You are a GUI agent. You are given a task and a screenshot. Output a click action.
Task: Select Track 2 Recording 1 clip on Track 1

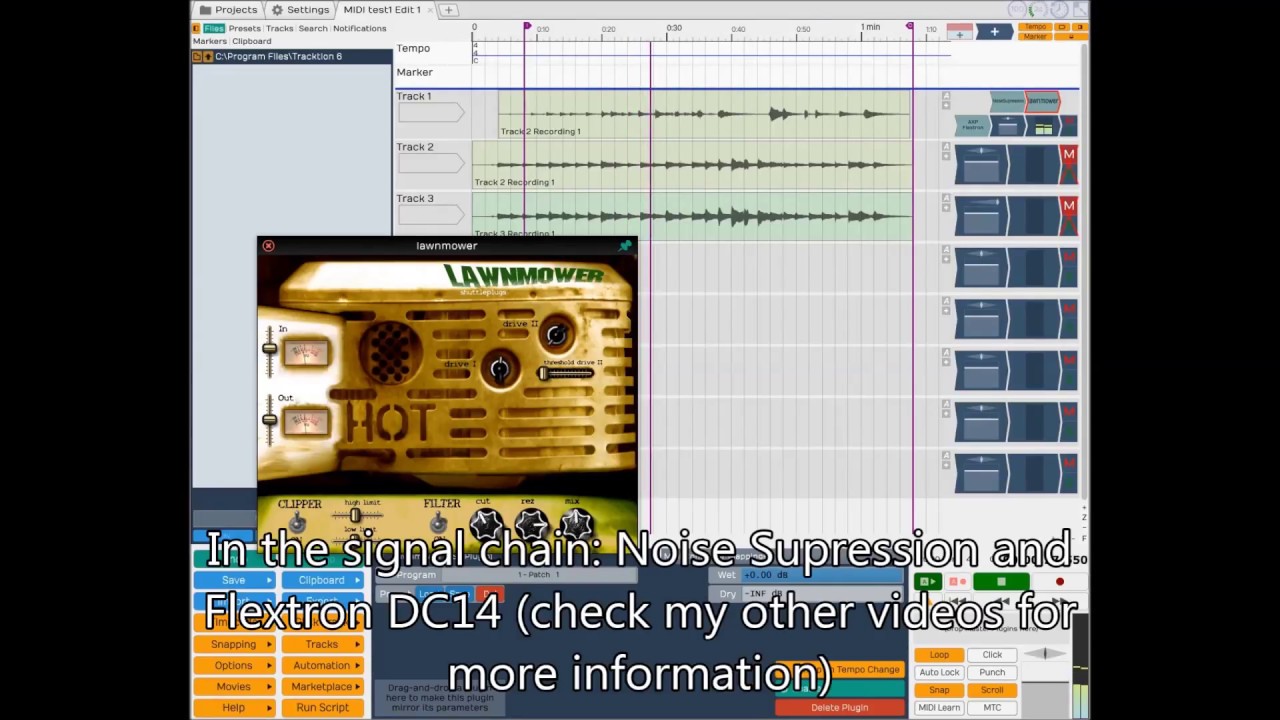[x=704, y=114]
